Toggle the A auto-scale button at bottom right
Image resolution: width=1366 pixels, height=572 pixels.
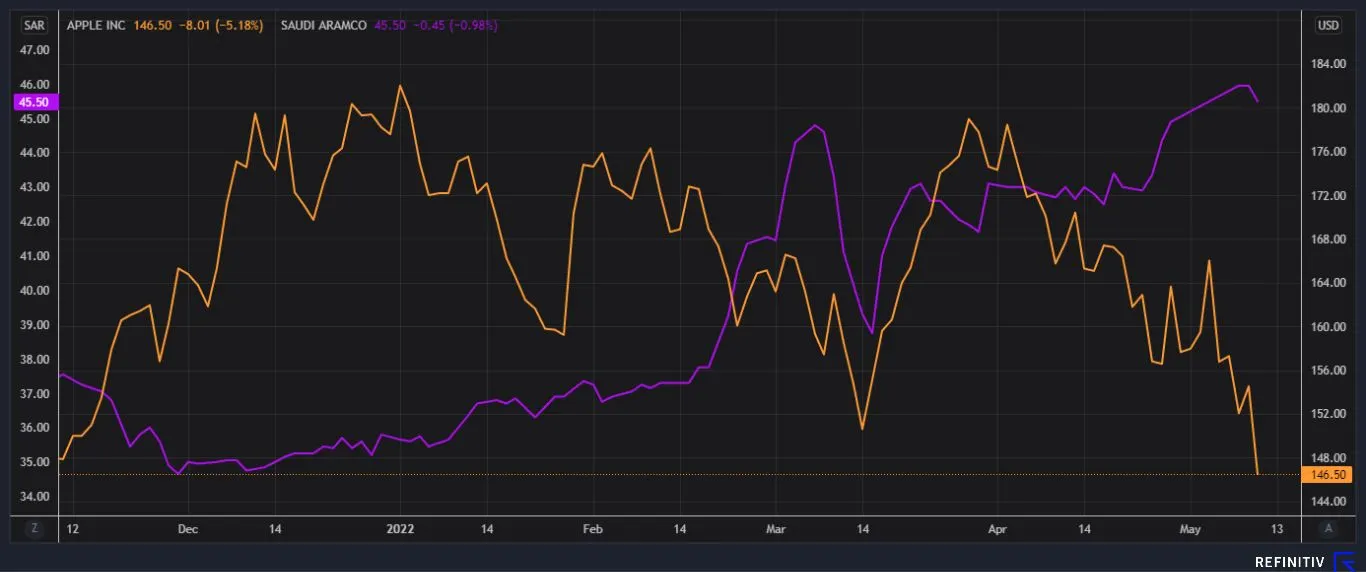click(1328, 528)
